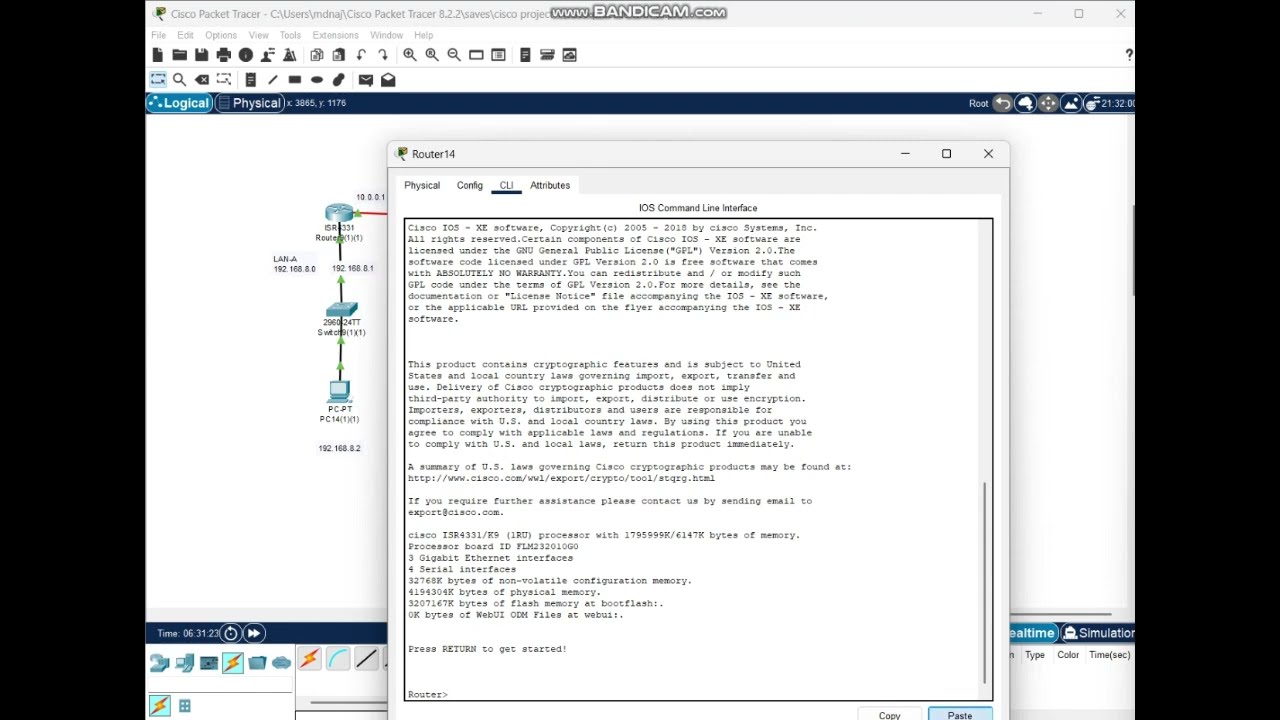Activate the Delete tool
1280x720 pixels.
pyautogui.click(x=202, y=80)
